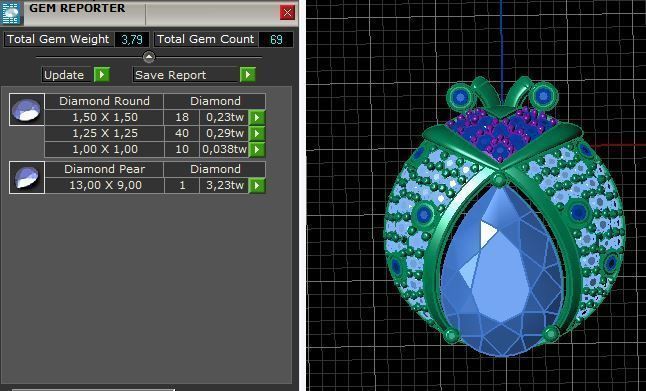The width and height of the screenshot is (646, 391).
Task: Click the Diamond Pear header cell
Action: (104, 169)
